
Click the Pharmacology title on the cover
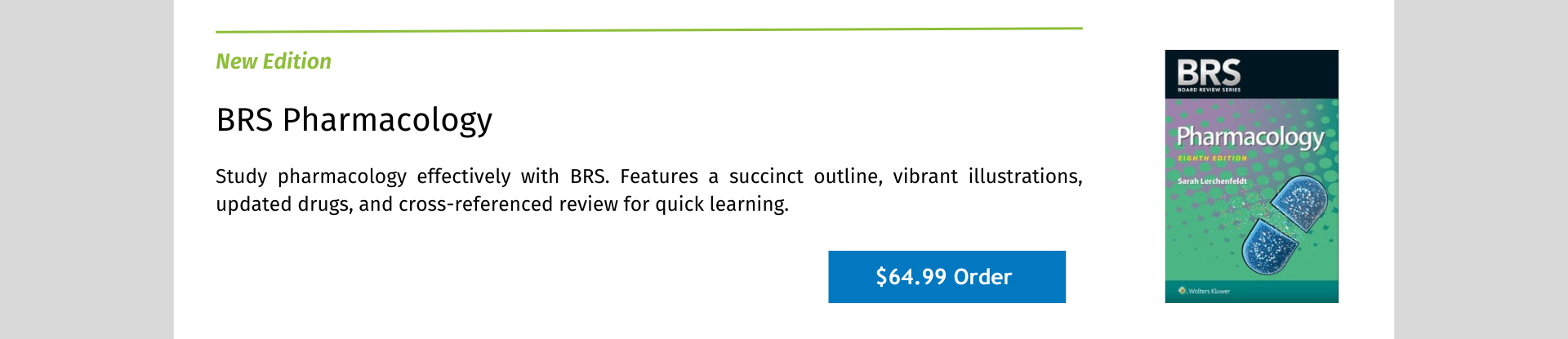(1250, 137)
